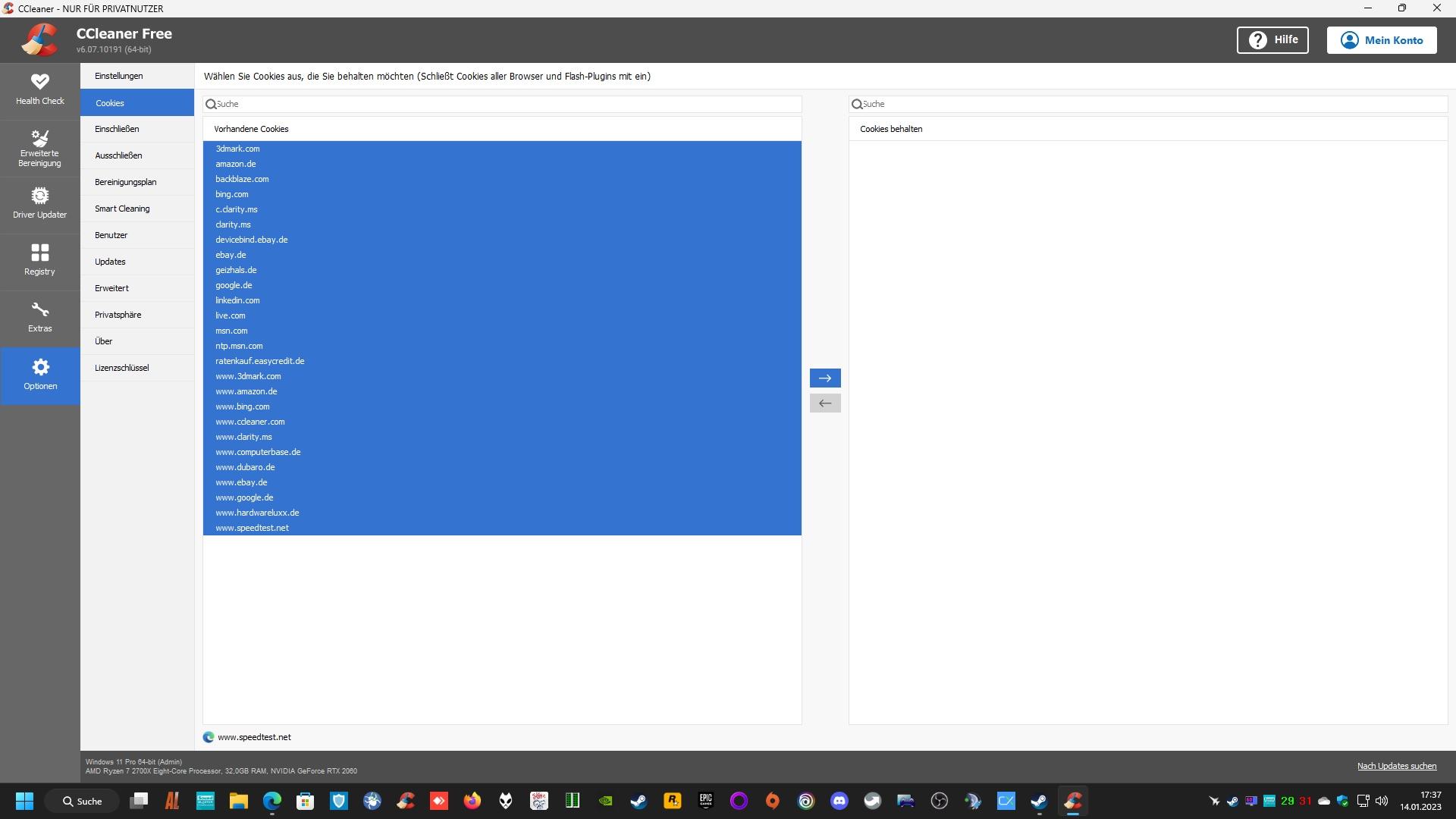1456x819 pixels.
Task: Select the ratenkauf.easycredit.de cookie row
Action: (502, 361)
